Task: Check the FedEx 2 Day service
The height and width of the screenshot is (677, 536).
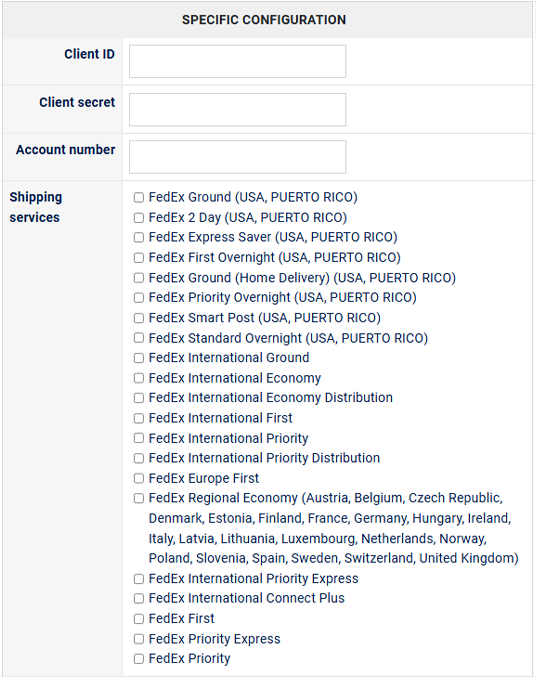Action: point(139,218)
